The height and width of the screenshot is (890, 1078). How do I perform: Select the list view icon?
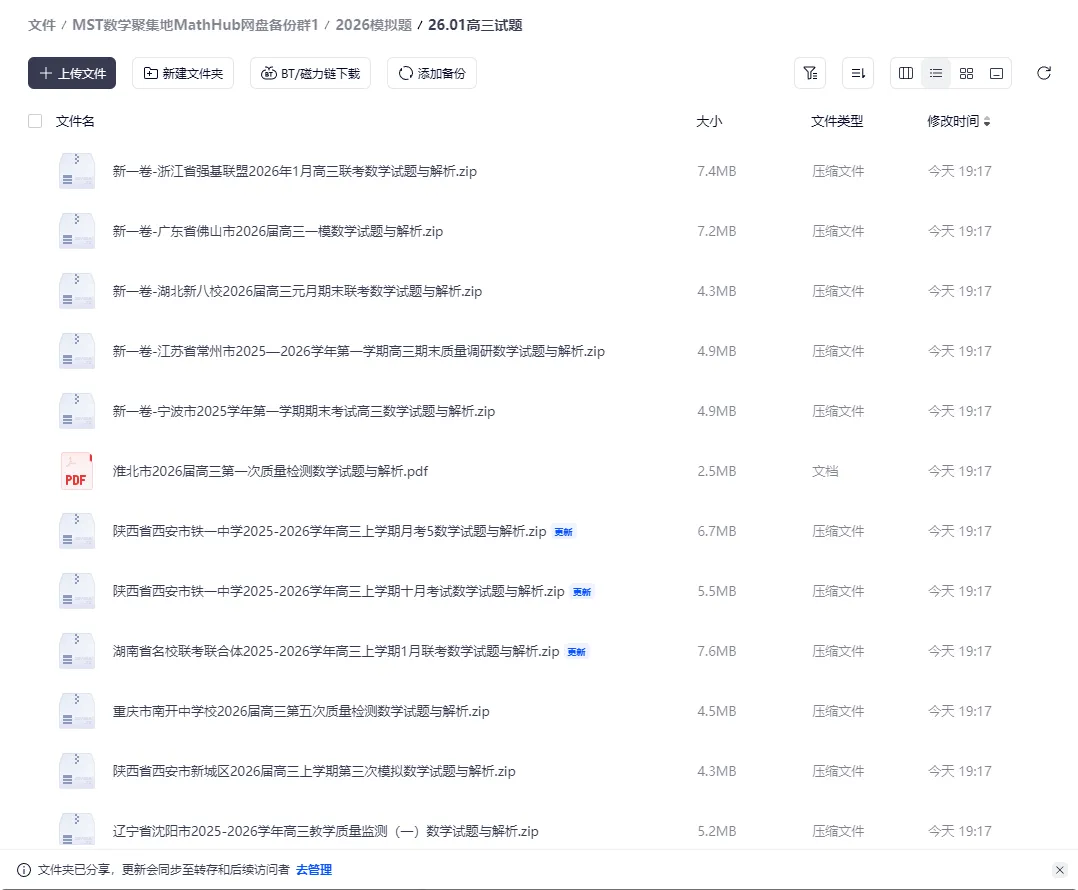click(936, 73)
